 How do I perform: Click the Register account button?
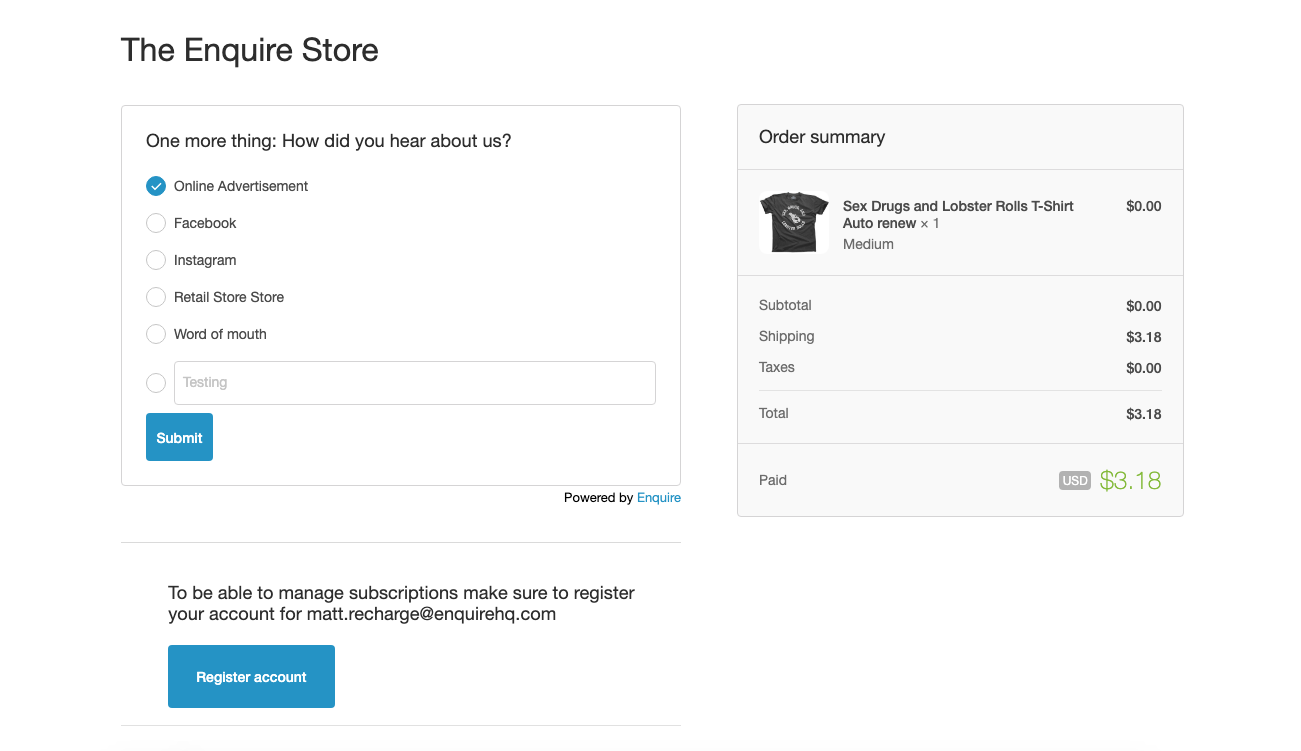pos(251,677)
